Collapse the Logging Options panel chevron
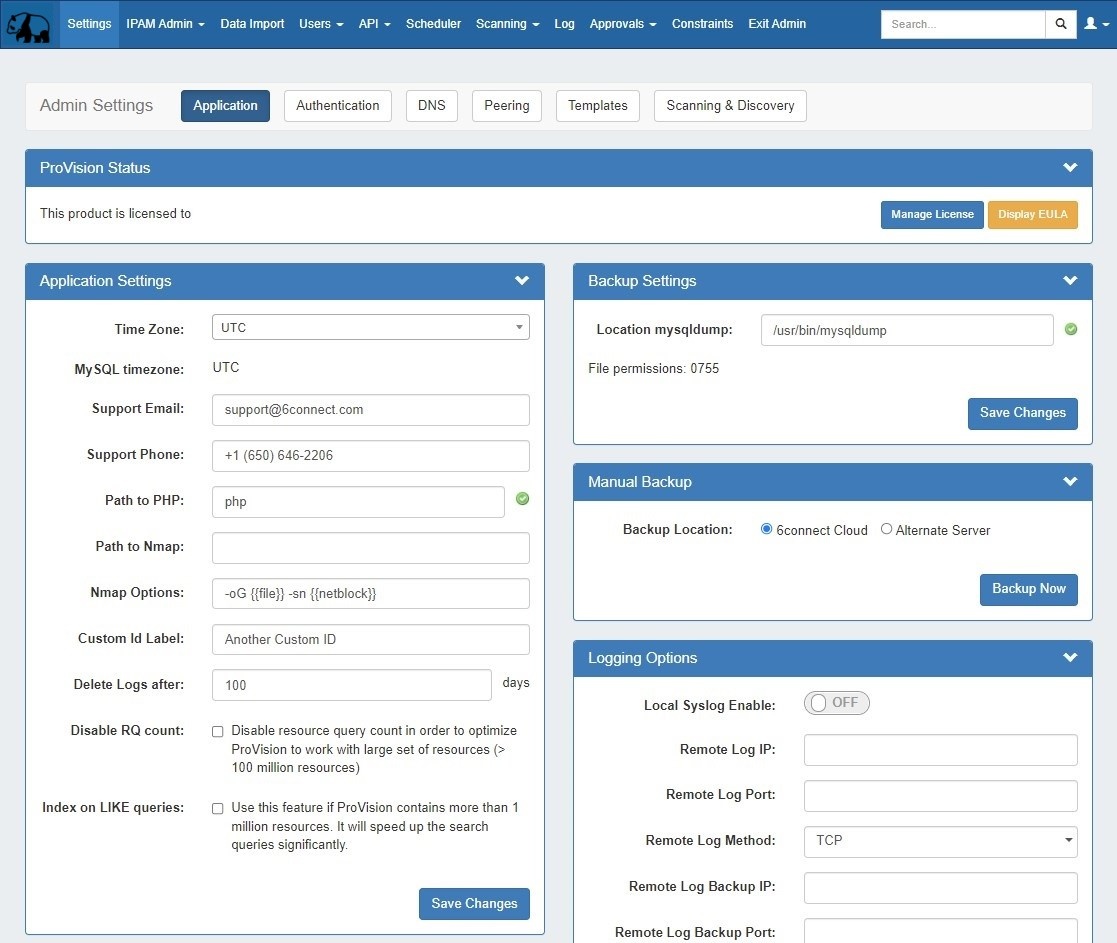The height and width of the screenshot is (943, 1117). point(1070,658)
